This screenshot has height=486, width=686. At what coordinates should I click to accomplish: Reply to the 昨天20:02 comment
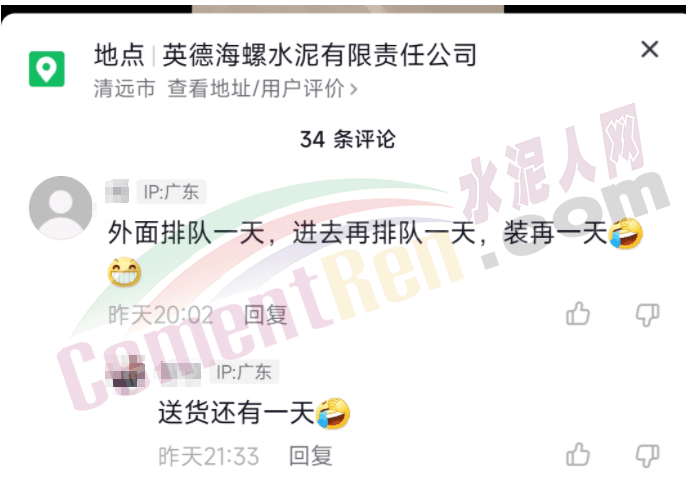pyautogui.click(x=266, y=315)
